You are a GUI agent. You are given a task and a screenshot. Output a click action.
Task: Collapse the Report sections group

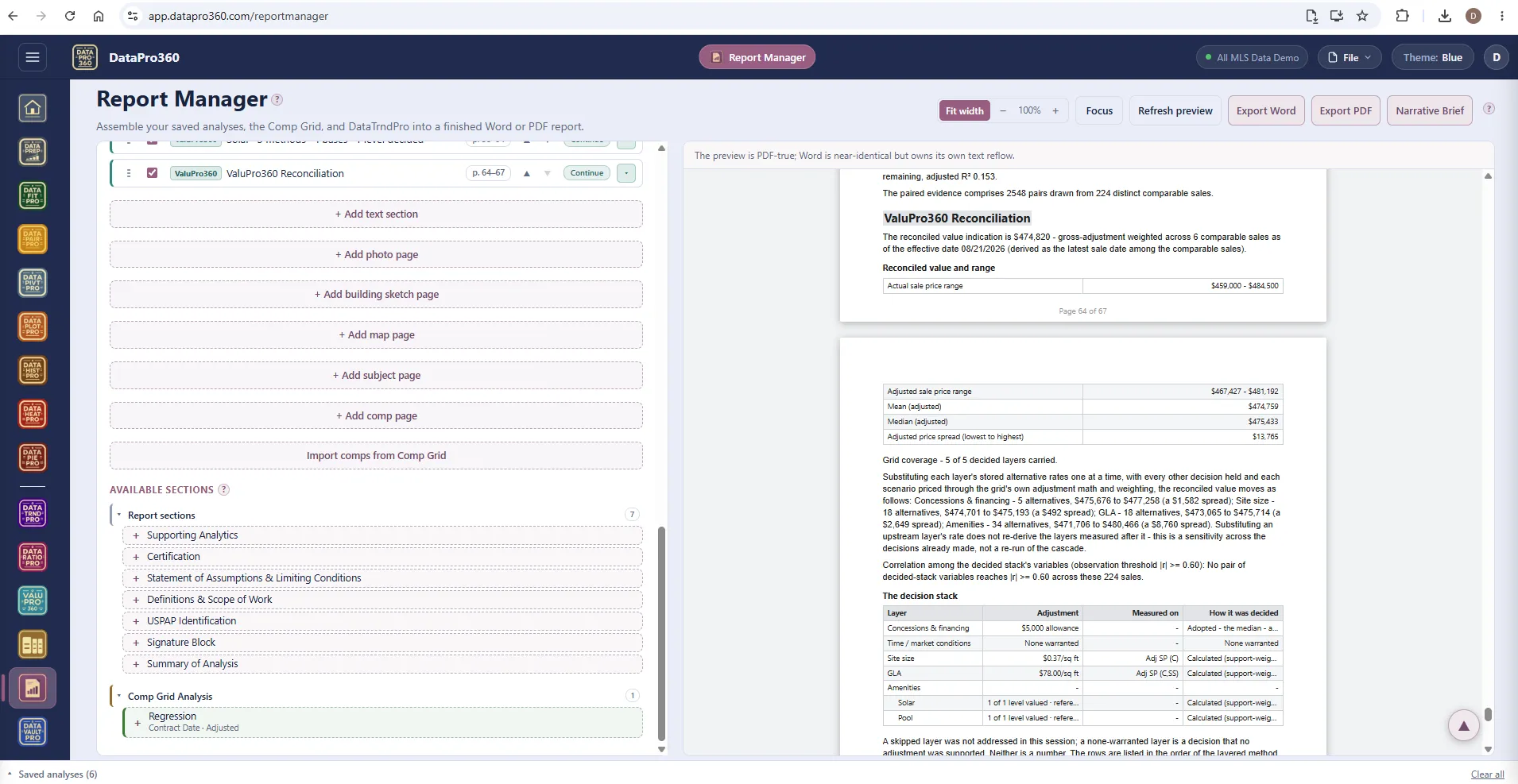point(119,515)
